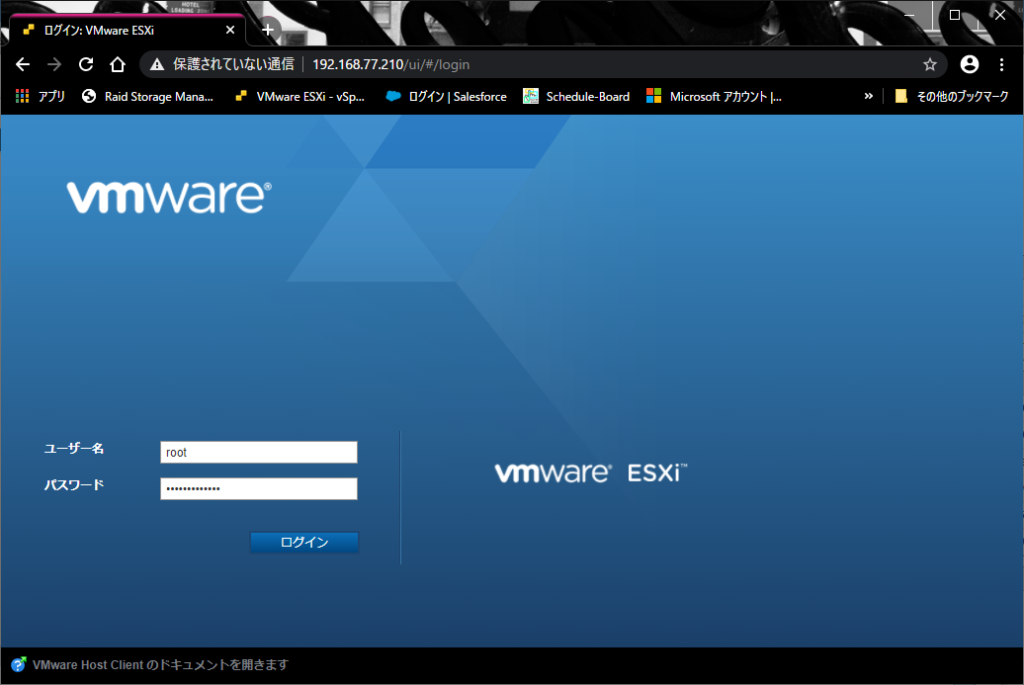Viewport: 1024px width, 685px height.
Task: Open the ログイン | Salesforce bookmark
Action: tap(446, 97)
